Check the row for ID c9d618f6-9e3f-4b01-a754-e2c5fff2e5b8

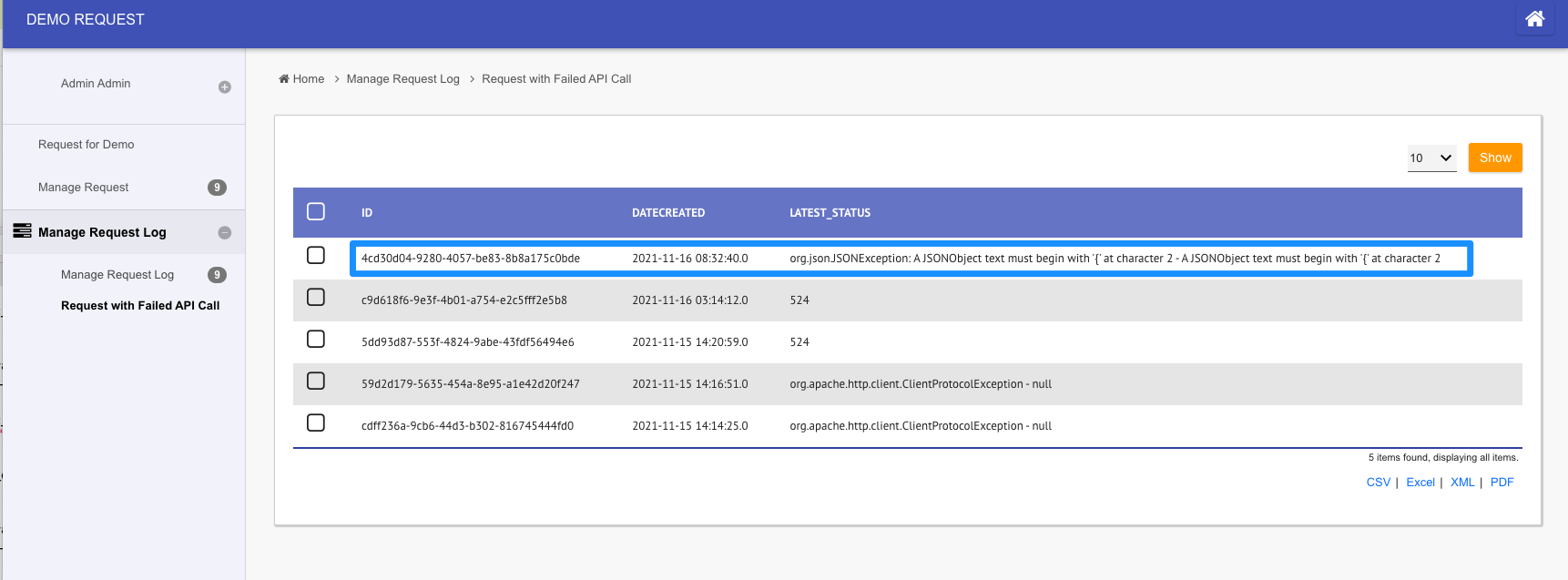[x=316, y=297]
